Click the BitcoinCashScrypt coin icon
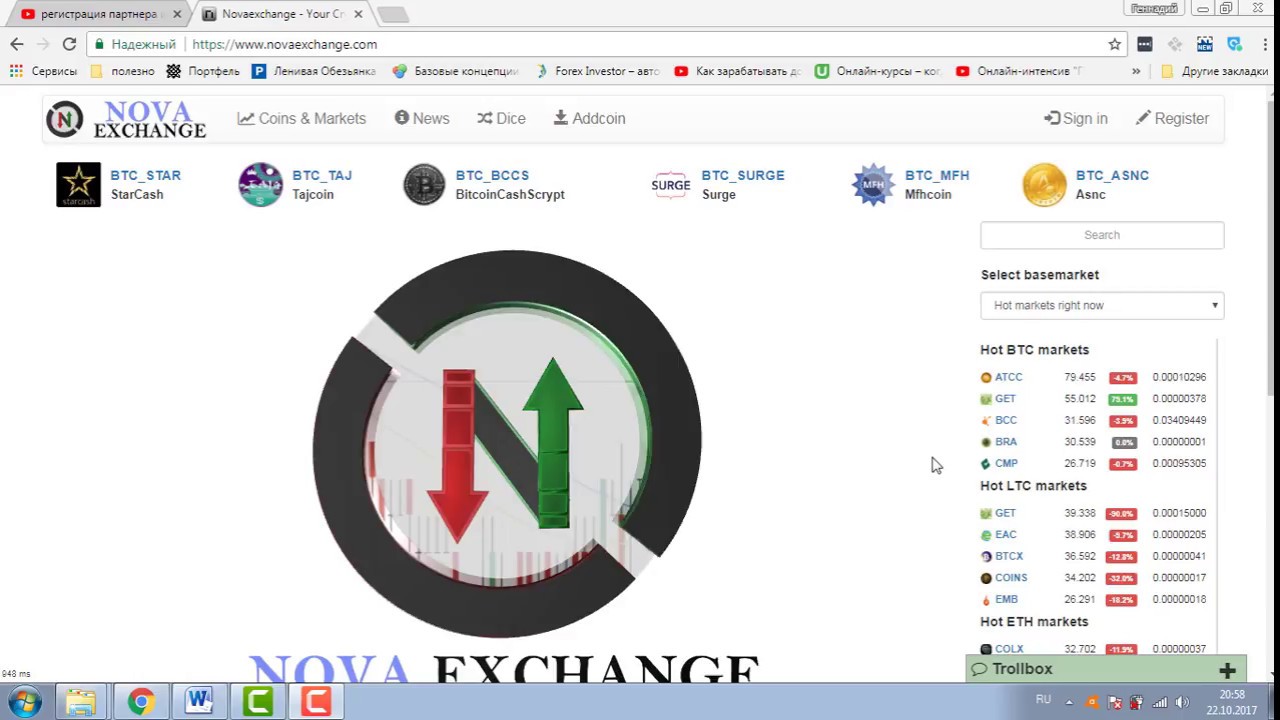Screen dimensions: 1280x720 (424, 185)
